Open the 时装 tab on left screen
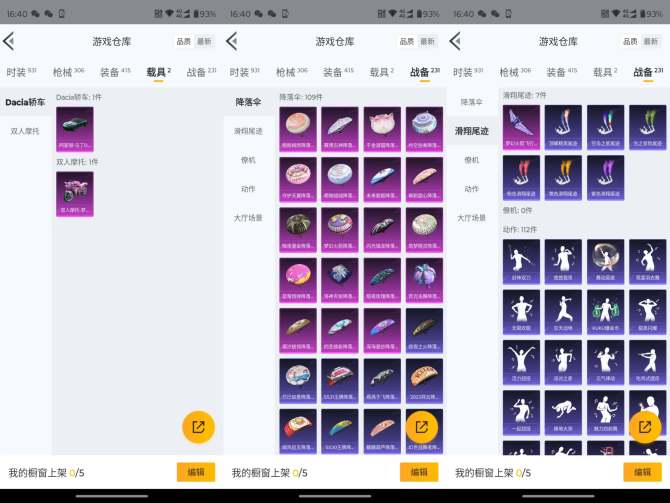 (x=21, y=72)
